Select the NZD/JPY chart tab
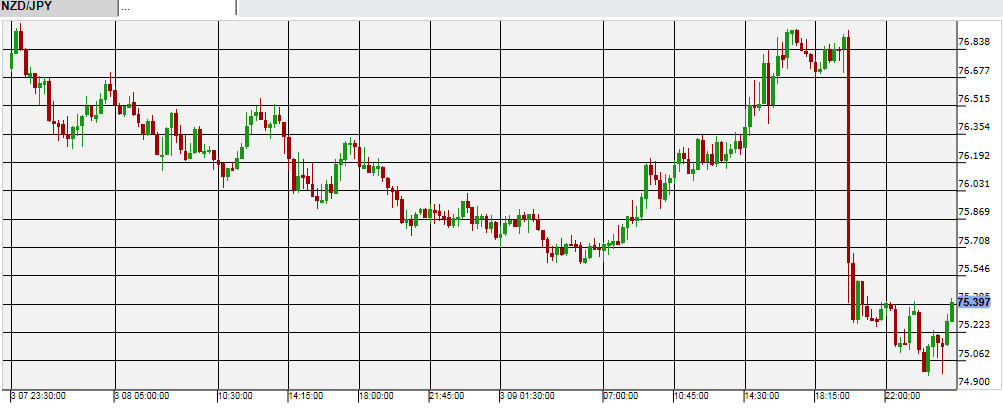1003x412 pixels. pyautogui.click(x=58, y=8)
